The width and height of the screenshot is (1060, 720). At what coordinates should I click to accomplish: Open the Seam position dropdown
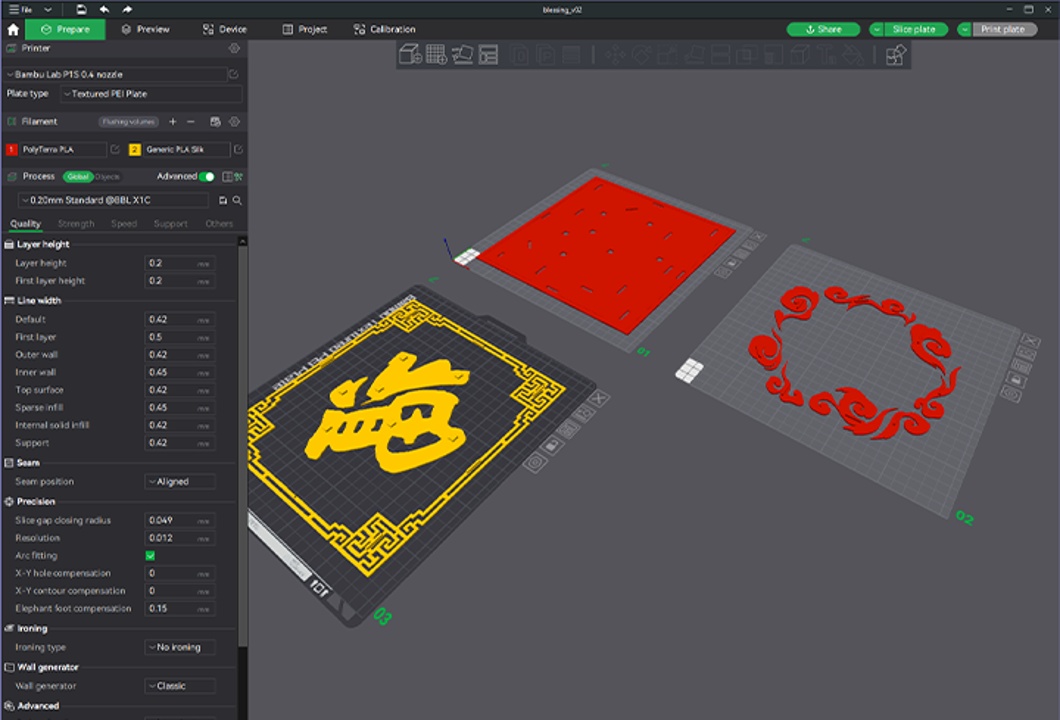(180, 482)
